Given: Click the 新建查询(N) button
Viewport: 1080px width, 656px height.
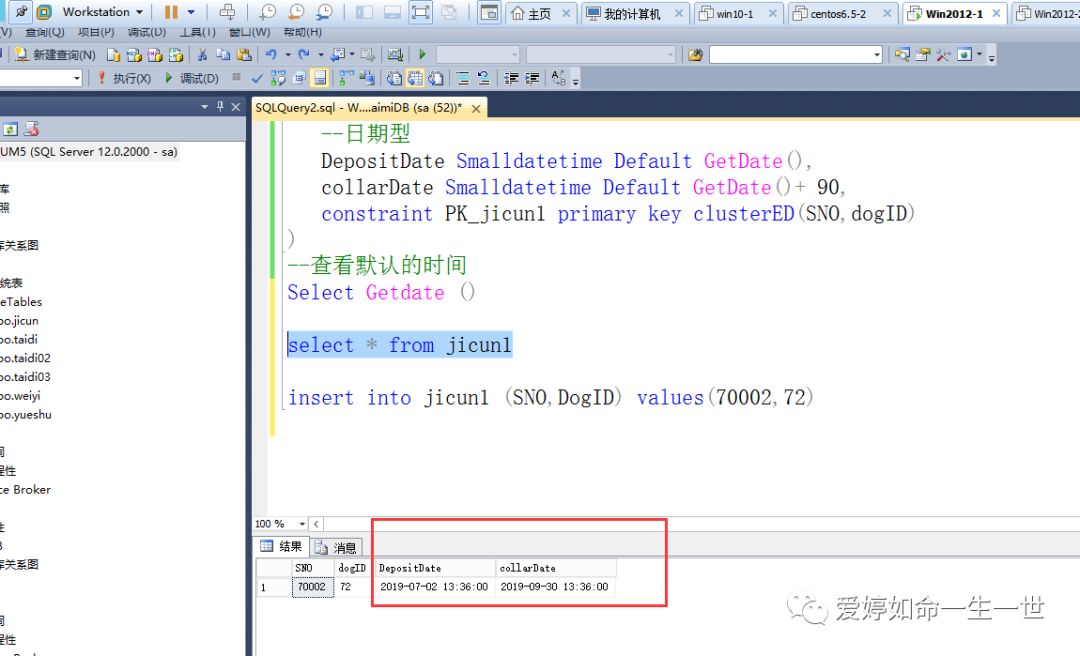Looking at the screenshot, I should (x=56, y=54).
